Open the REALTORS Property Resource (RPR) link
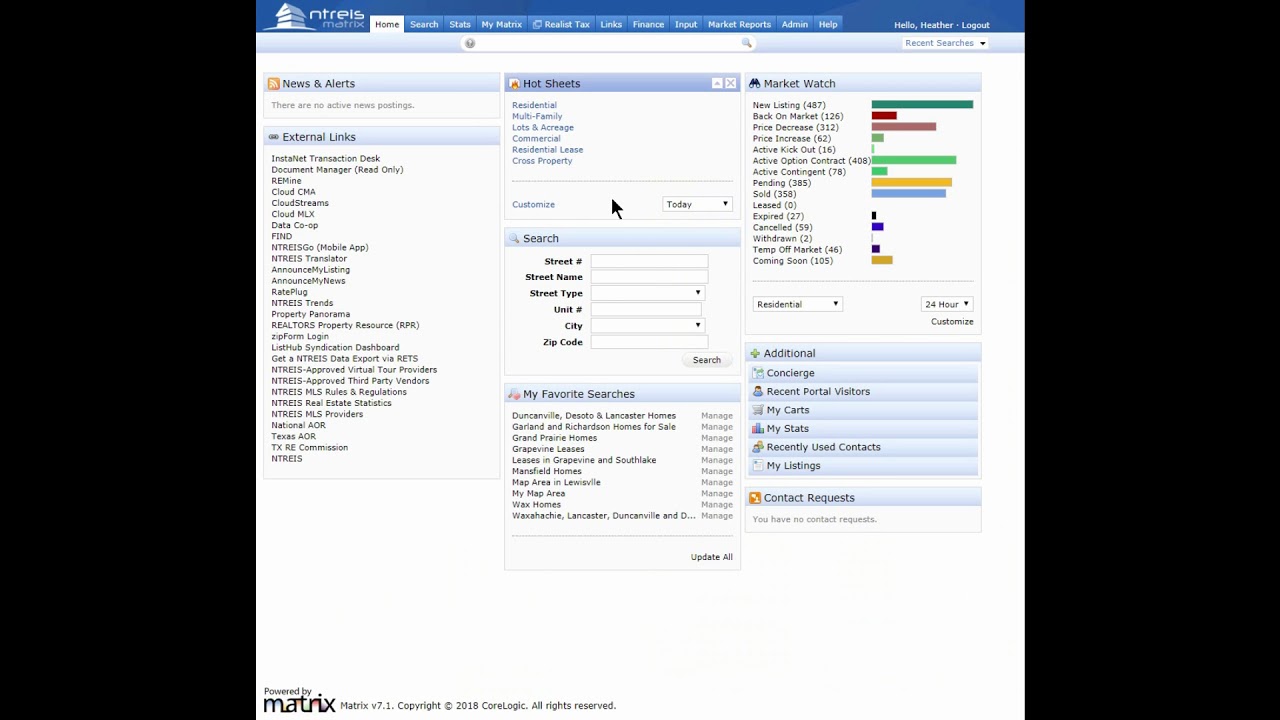 [345, 325]
